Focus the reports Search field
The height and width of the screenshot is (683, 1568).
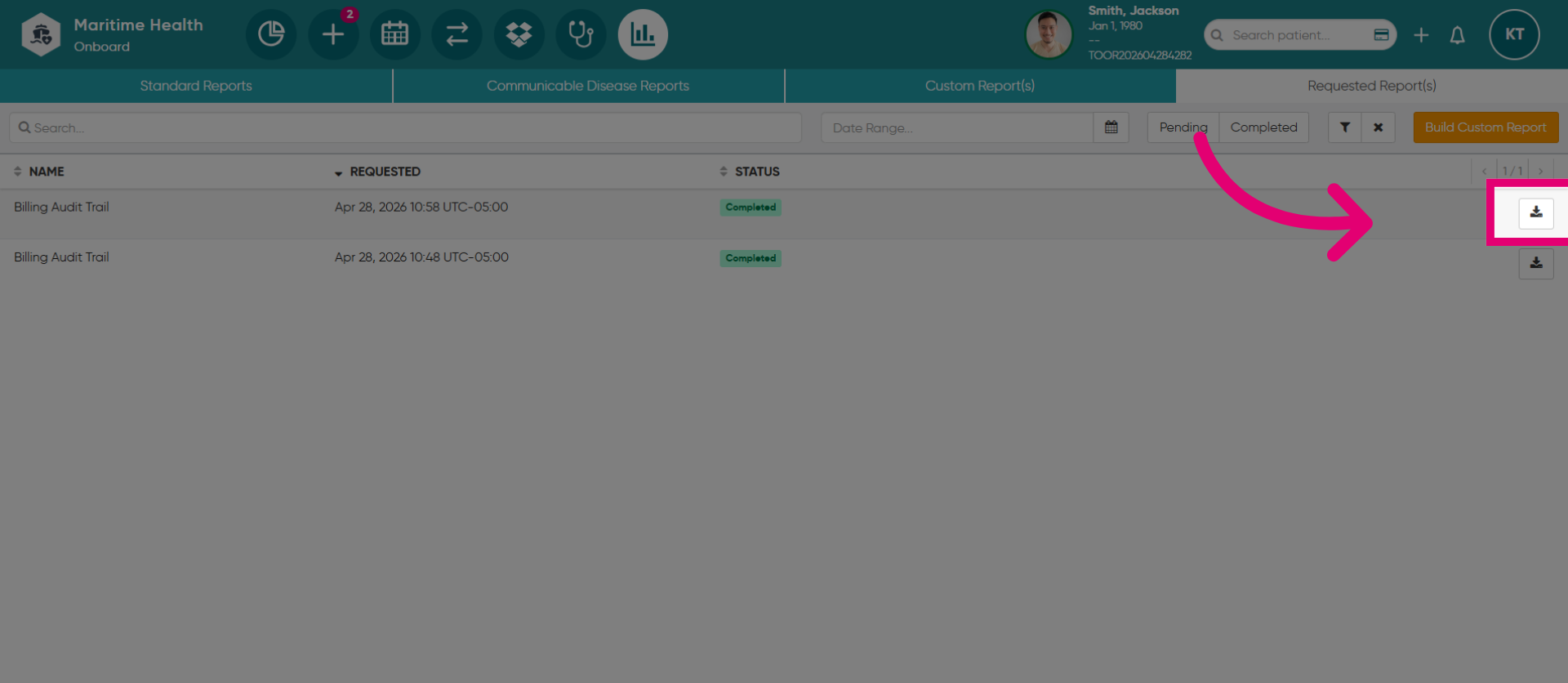[x=405, y=127]
